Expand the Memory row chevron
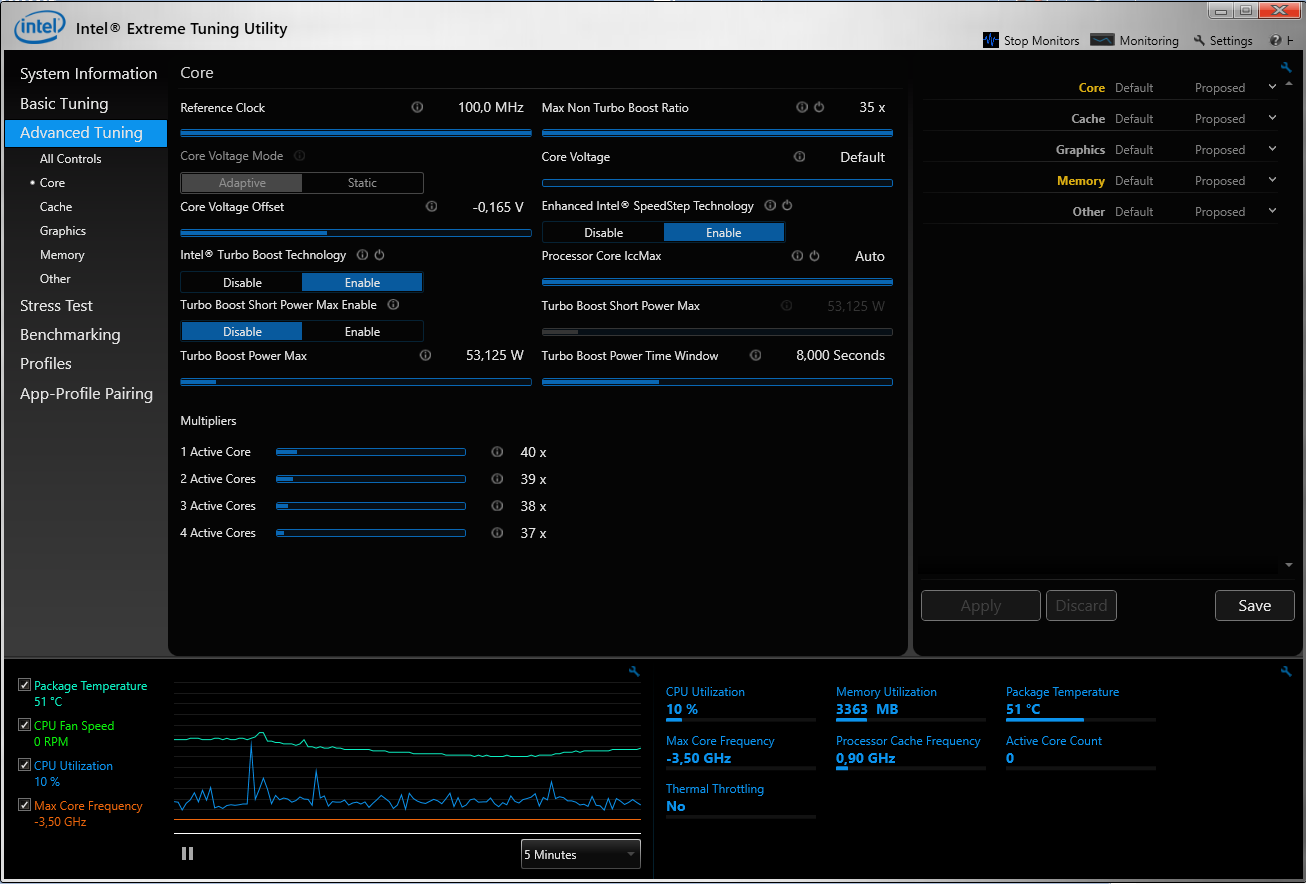The image size is (1306, 884). click(x=1272, y=180)
